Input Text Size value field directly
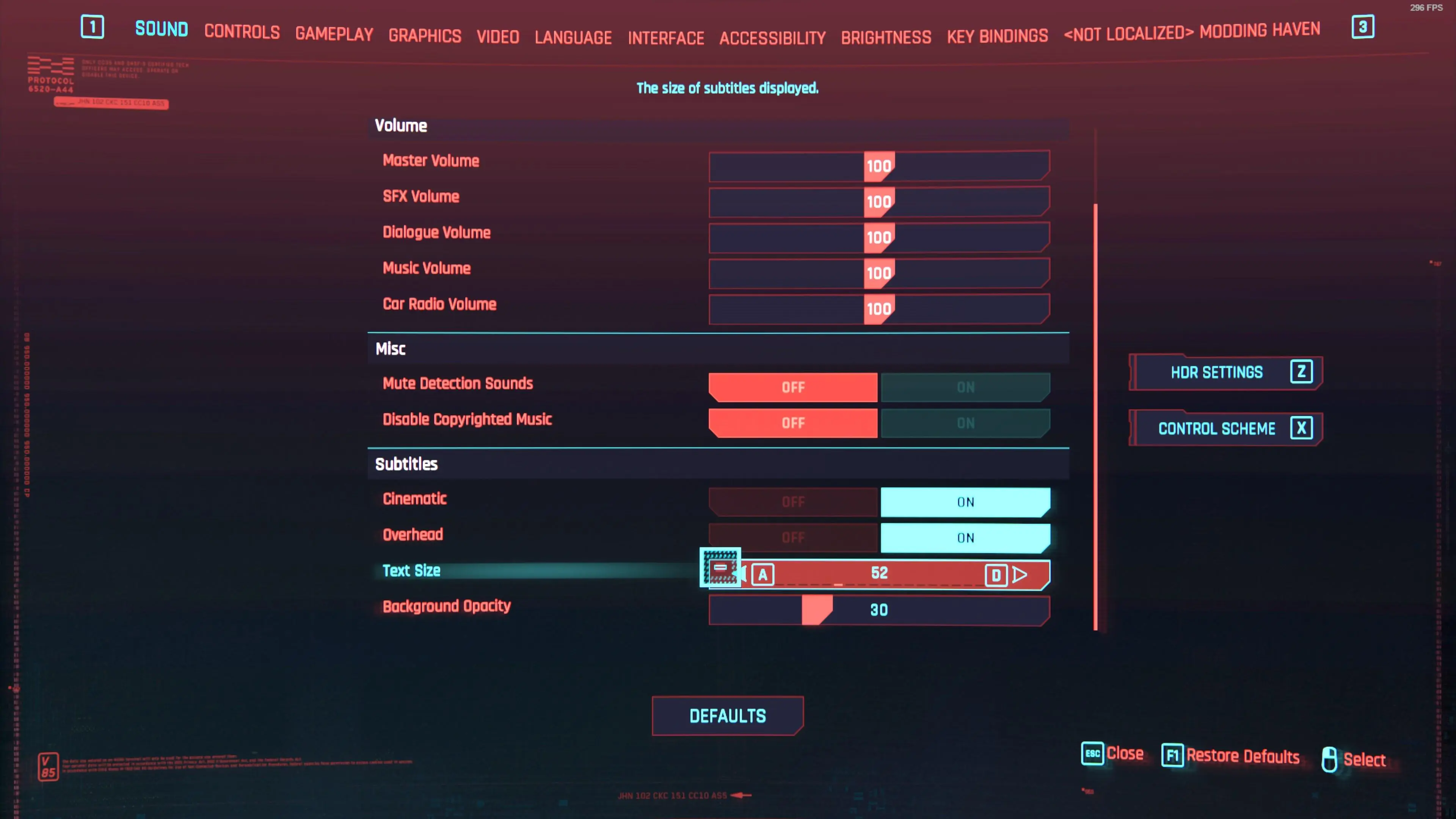The image size is (1456, 819). [x=879, y=573]
